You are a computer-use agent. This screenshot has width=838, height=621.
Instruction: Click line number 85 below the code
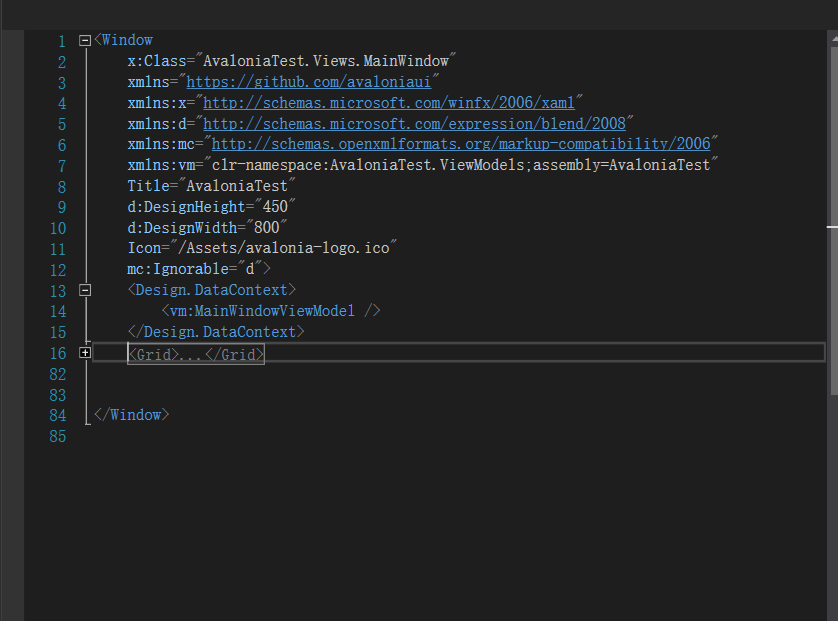click(x=58, y=436)
